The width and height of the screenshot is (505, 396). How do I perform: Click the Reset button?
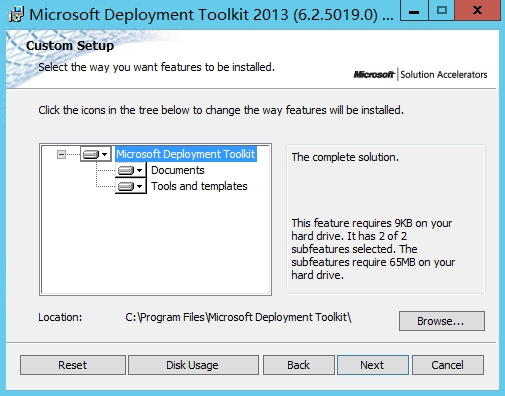[x=73, y=365]
